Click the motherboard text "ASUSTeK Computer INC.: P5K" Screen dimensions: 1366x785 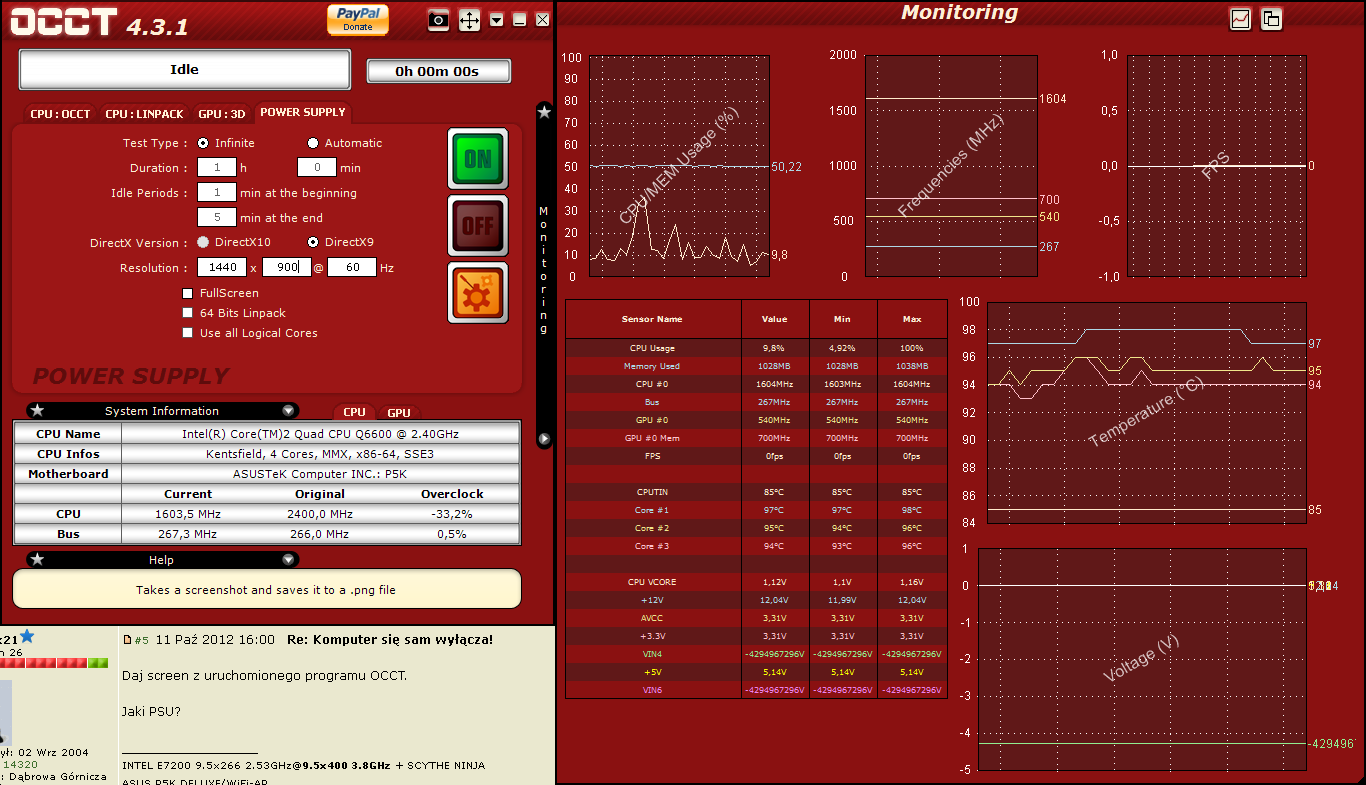click(320, 474)
